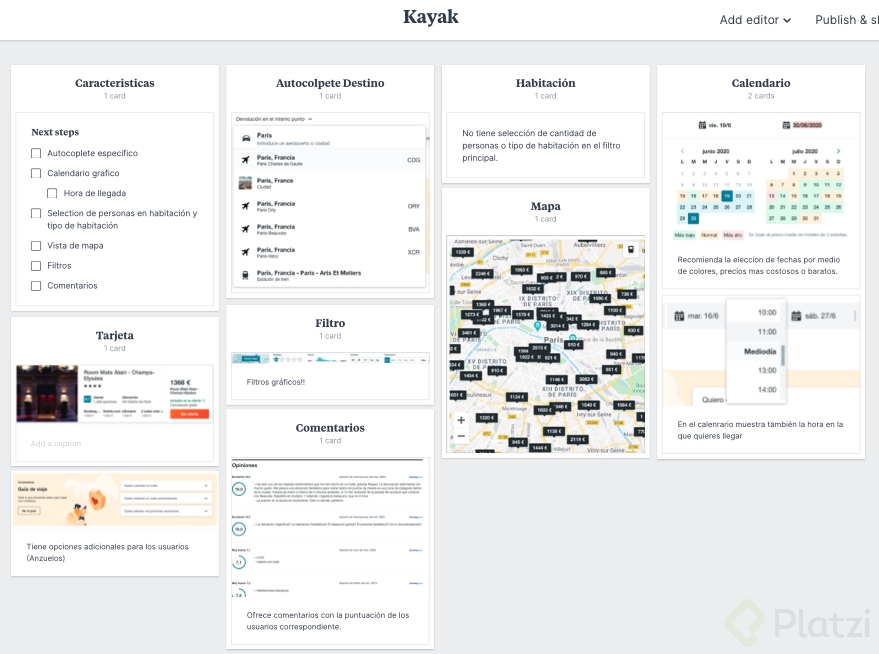This screenshot has width=879, height=654.
Task: Select plane icon for Paris BVA row
Action: 246,229
